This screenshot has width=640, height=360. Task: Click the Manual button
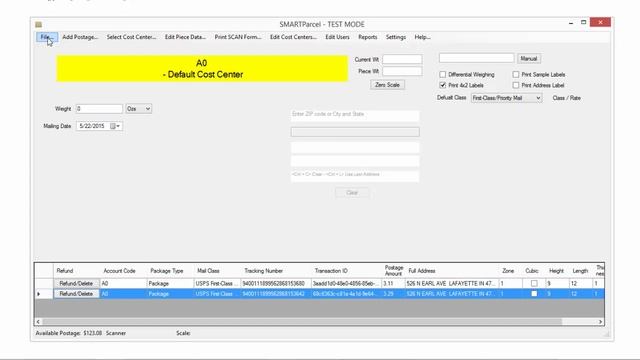(x=529, y=59)
